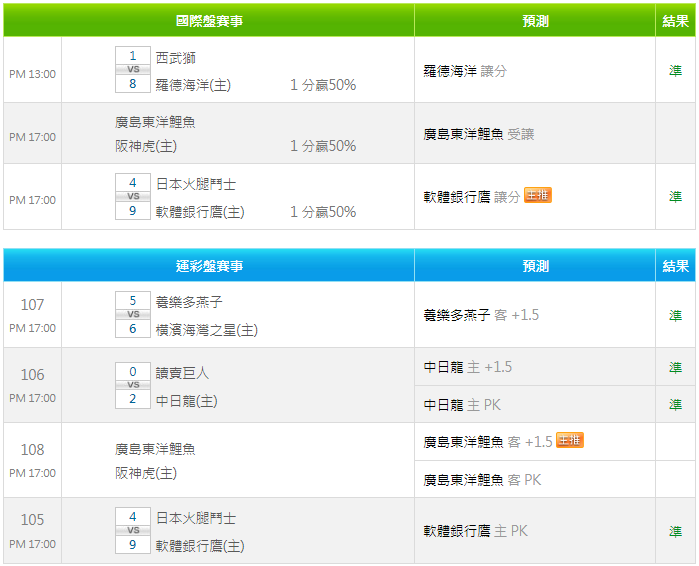
Task: Click 軟體銀行鷹(主) in the 國際盤 match column
Action: pos(200,212)
